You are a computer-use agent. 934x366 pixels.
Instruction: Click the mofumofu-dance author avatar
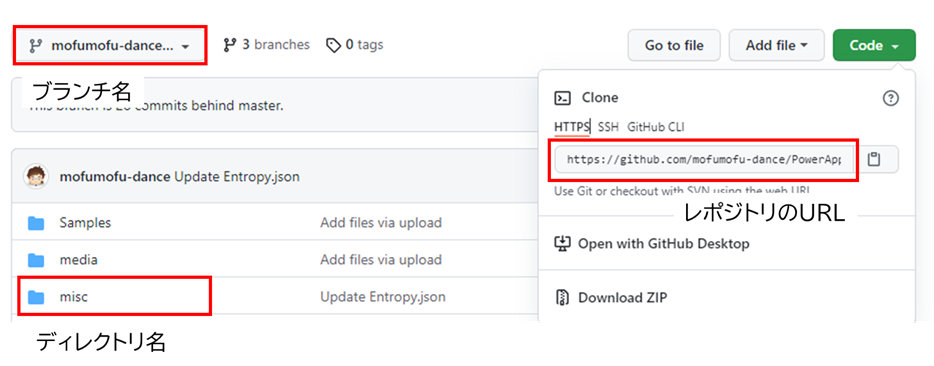tap(36, 176)
